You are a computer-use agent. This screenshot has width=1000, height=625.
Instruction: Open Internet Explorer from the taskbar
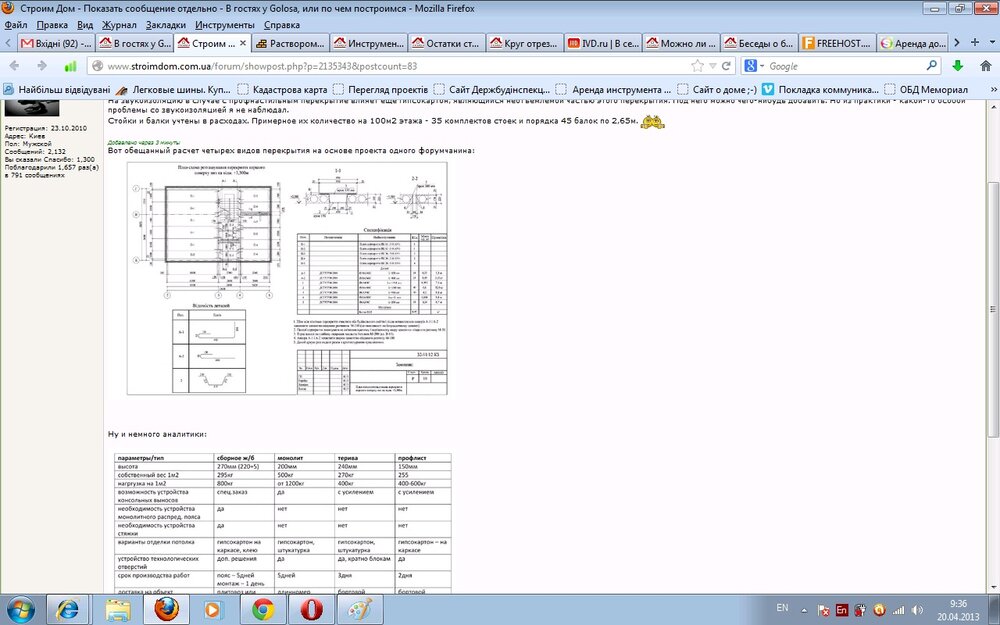tap(69, 609)
